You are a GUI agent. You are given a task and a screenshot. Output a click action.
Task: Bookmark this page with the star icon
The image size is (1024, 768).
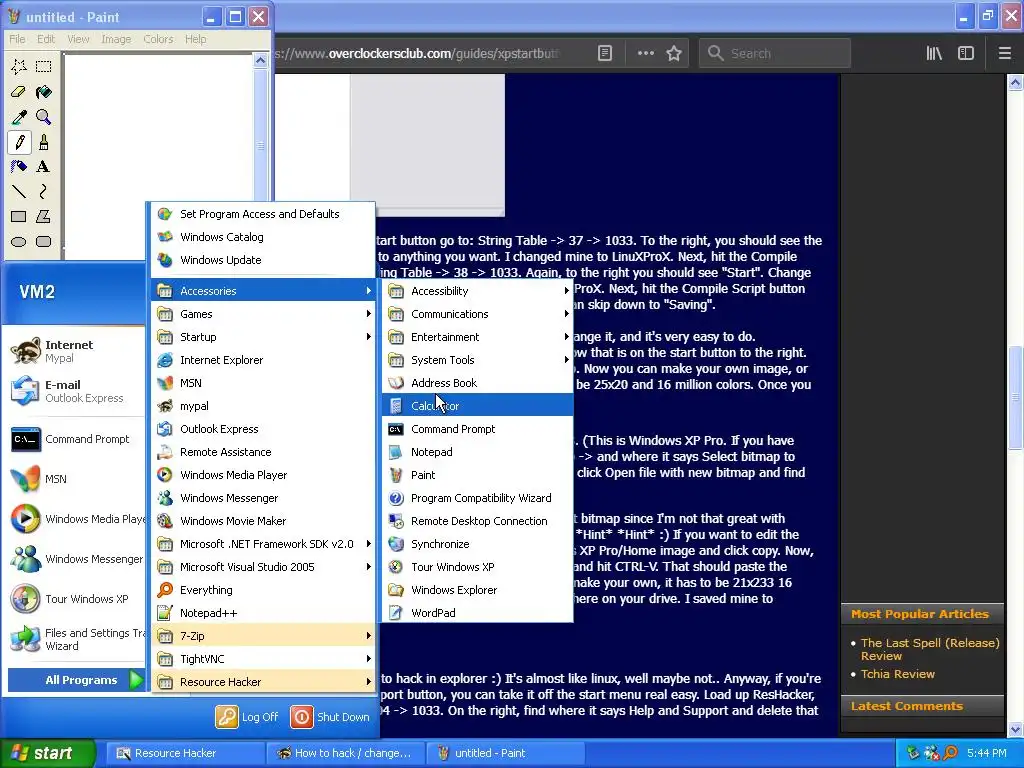674,54
